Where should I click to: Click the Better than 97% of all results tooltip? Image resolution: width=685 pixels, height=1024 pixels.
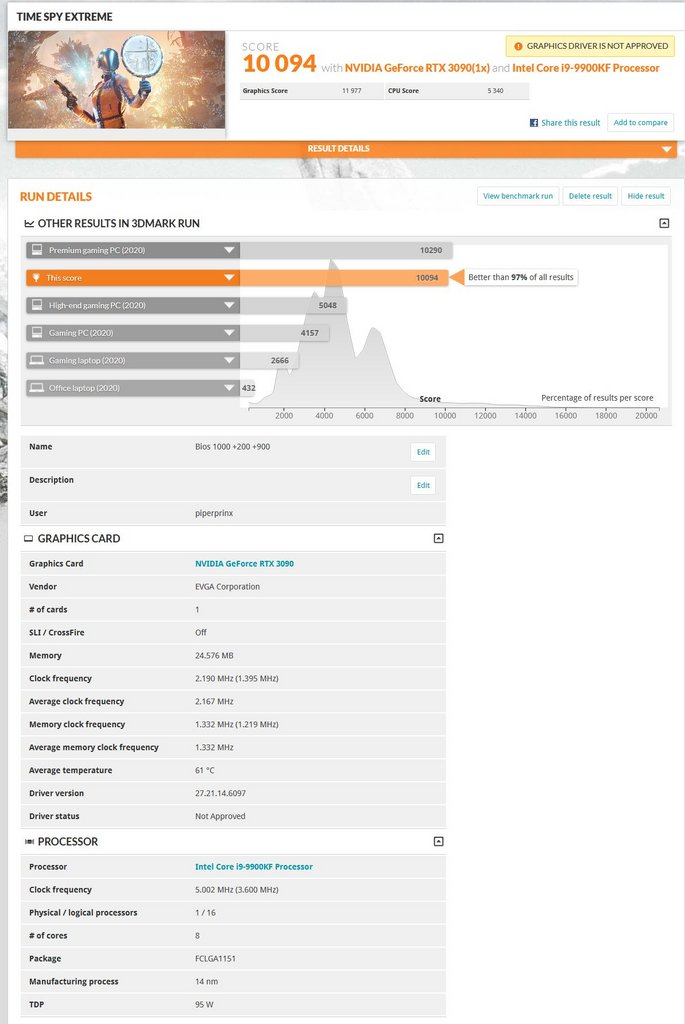click(520, 278)
